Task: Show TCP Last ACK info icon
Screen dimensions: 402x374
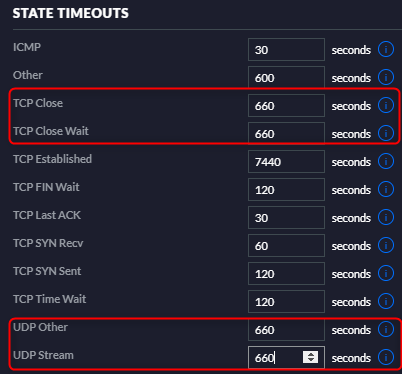Action: [x=386, y=217]
